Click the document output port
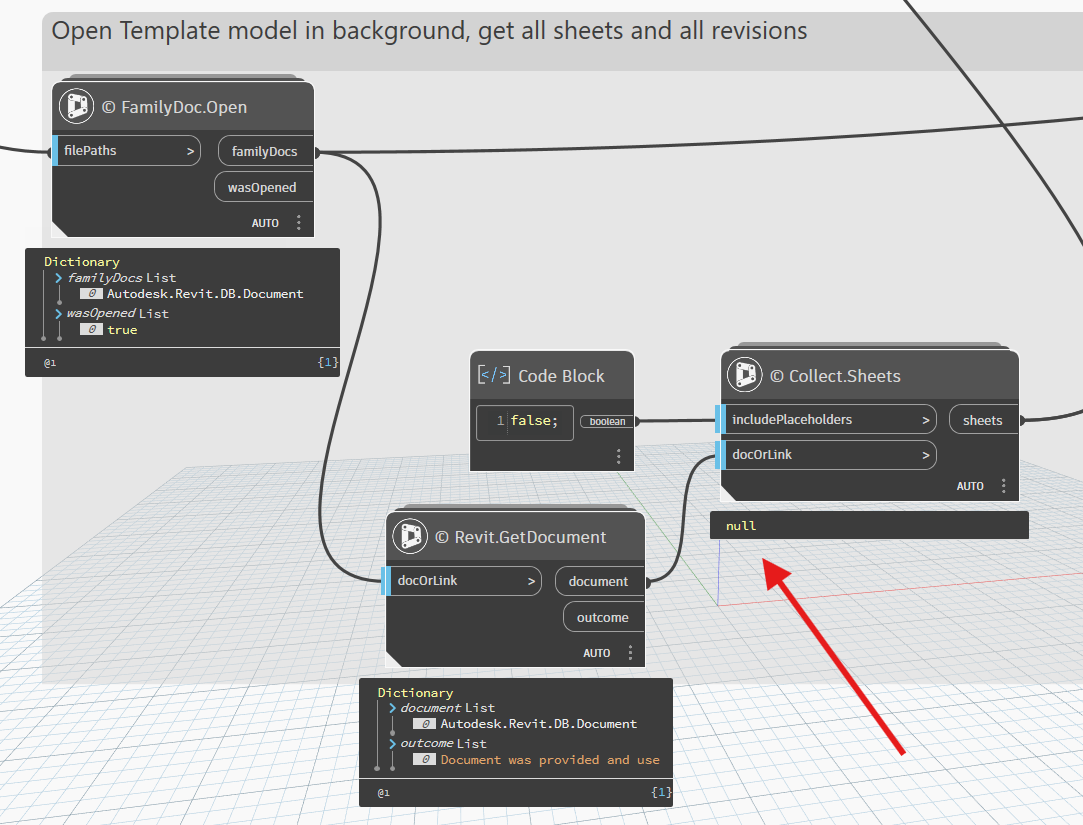The width and height of the screenshot is (1083, 825). point(600,581)
